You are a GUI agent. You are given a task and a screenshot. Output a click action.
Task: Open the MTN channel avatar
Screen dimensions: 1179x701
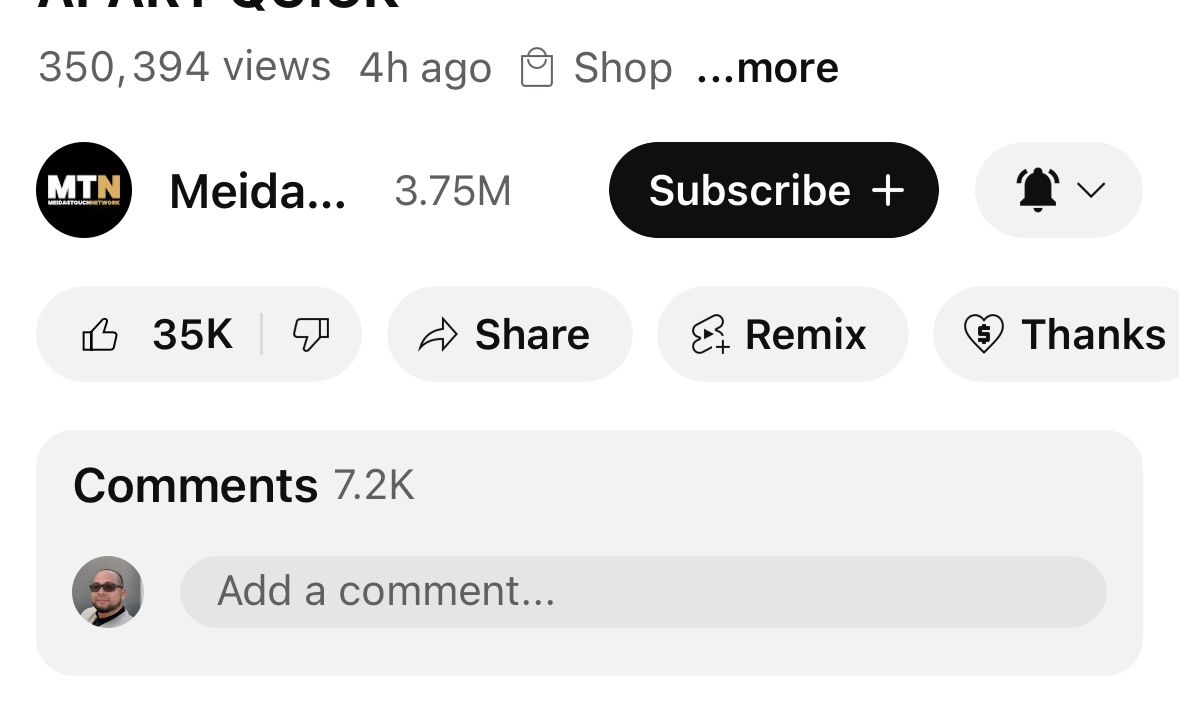[x=84, y=190]
